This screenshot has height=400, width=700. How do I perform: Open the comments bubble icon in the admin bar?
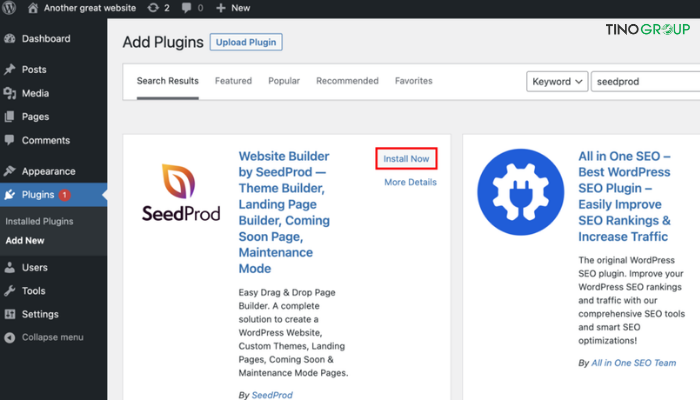tap(187, 8)
